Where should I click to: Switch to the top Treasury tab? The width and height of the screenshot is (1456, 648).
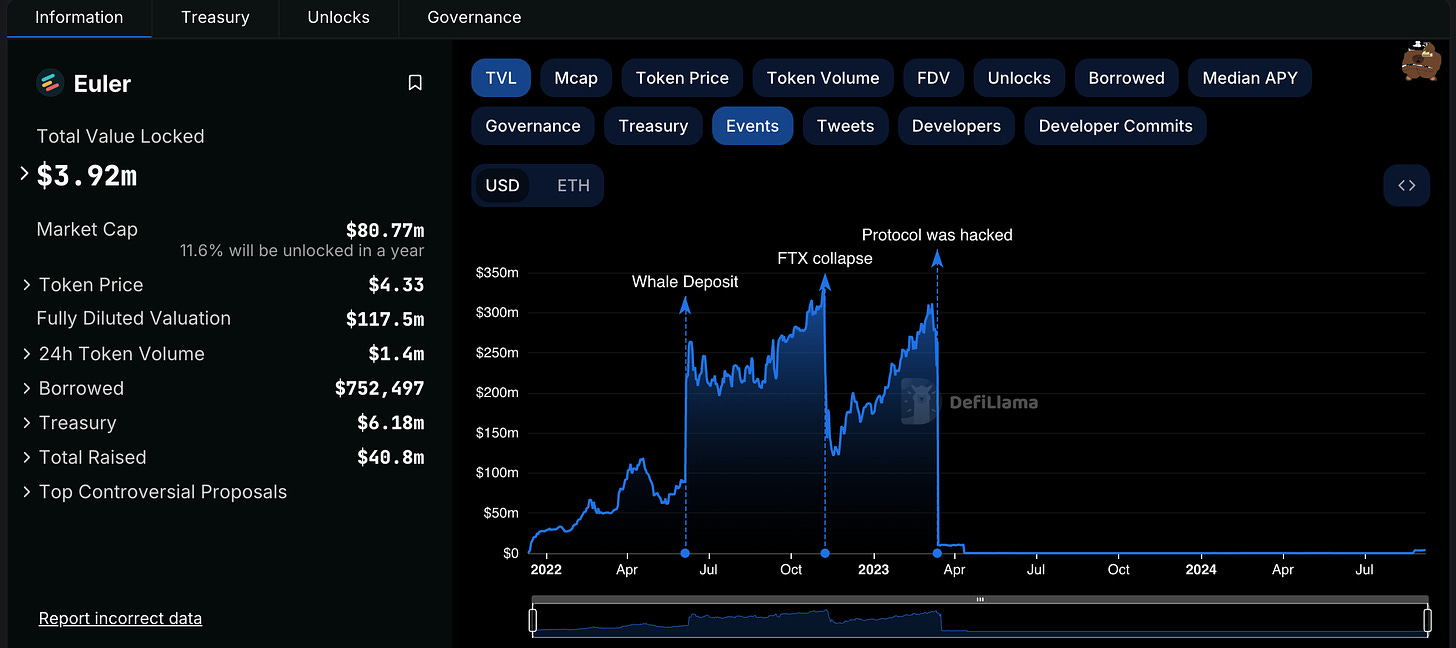[x=215, y=17]
